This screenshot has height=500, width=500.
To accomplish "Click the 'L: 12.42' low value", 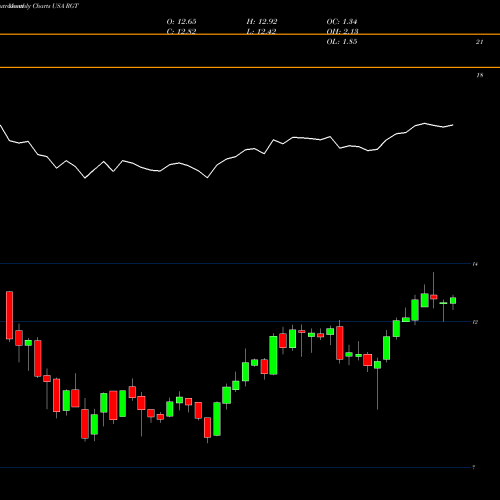I will pos(262,32).
